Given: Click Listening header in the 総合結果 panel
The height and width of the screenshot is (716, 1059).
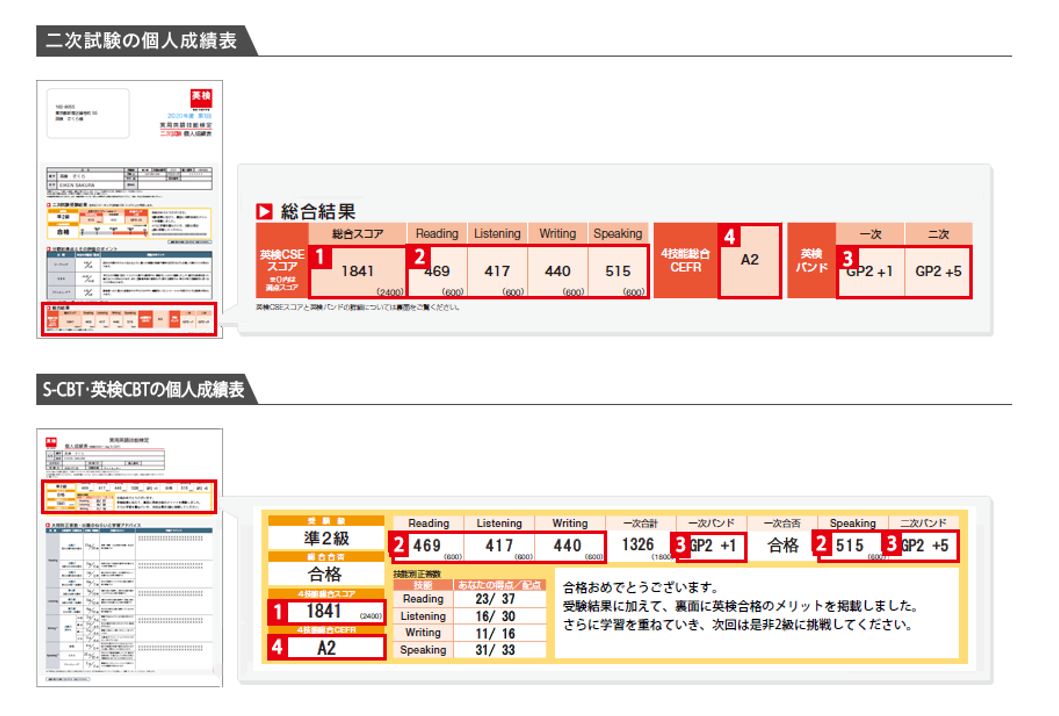Looking at the screenshot, I should [x=497, y=234].
